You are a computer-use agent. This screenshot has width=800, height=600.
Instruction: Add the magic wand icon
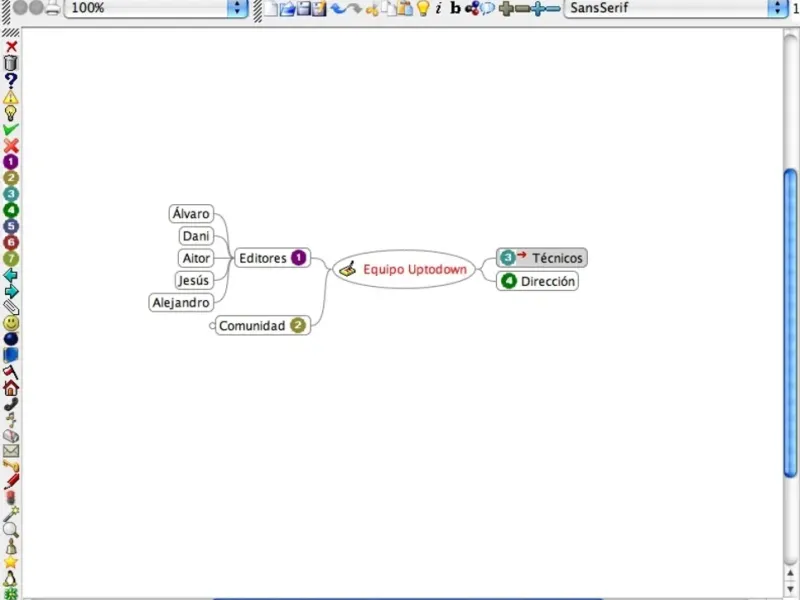(x=11, y=514)
